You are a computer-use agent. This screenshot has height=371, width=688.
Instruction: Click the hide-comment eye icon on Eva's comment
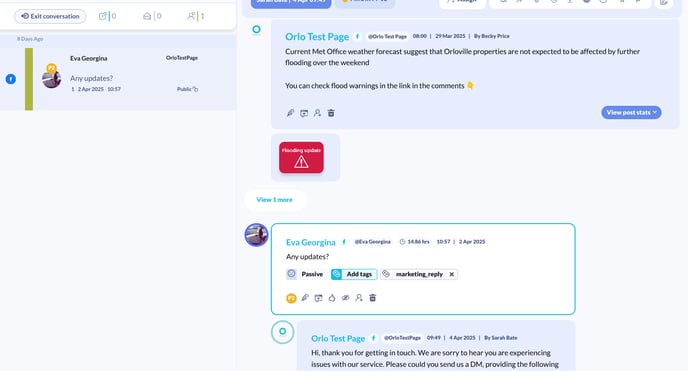(x=345, y=298)
